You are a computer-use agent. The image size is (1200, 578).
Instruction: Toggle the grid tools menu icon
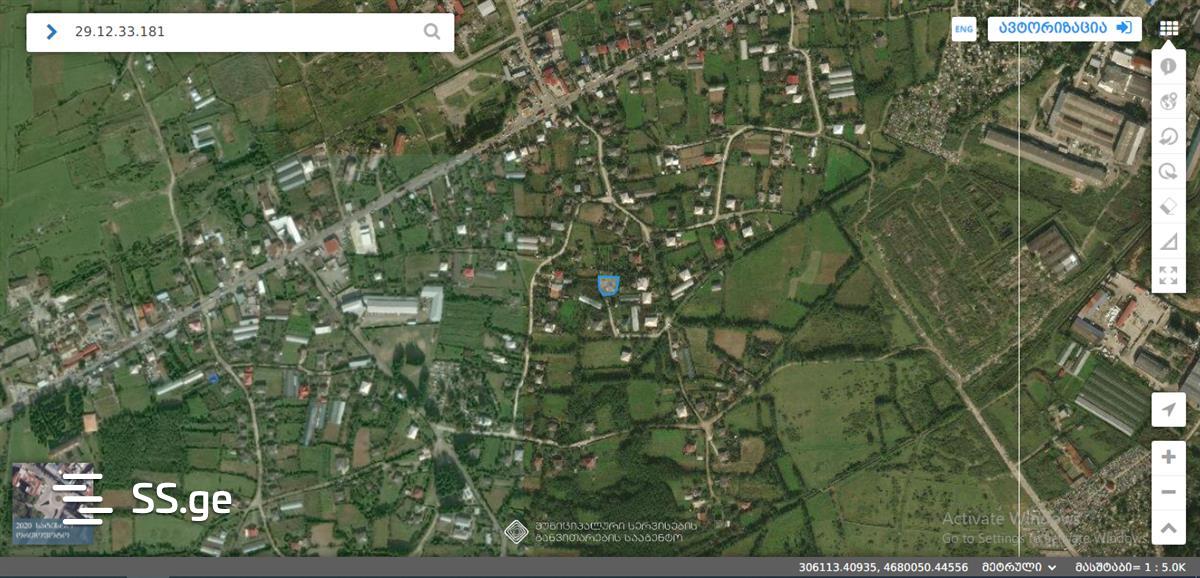point(1168,28)
